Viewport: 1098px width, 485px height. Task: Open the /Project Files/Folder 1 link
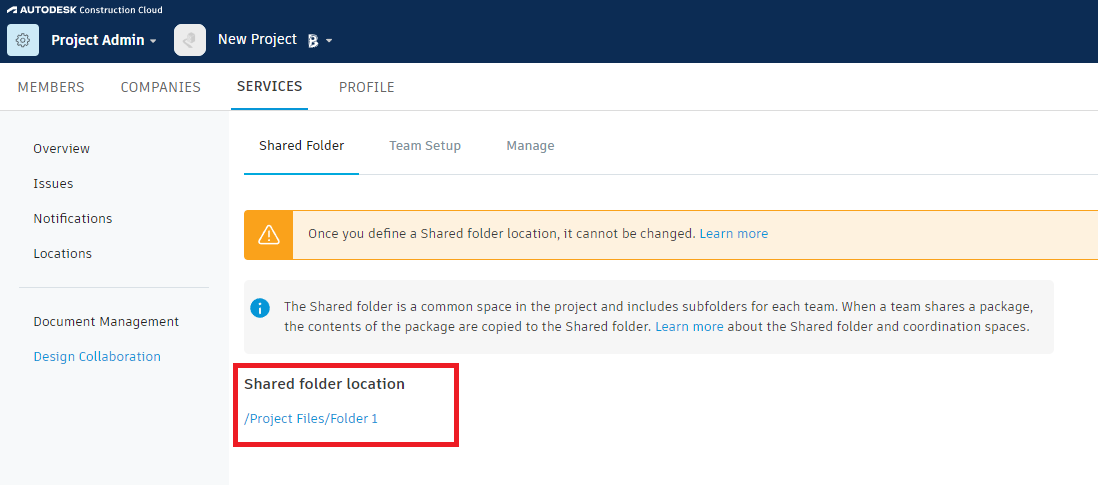click(x=311, y=419)
